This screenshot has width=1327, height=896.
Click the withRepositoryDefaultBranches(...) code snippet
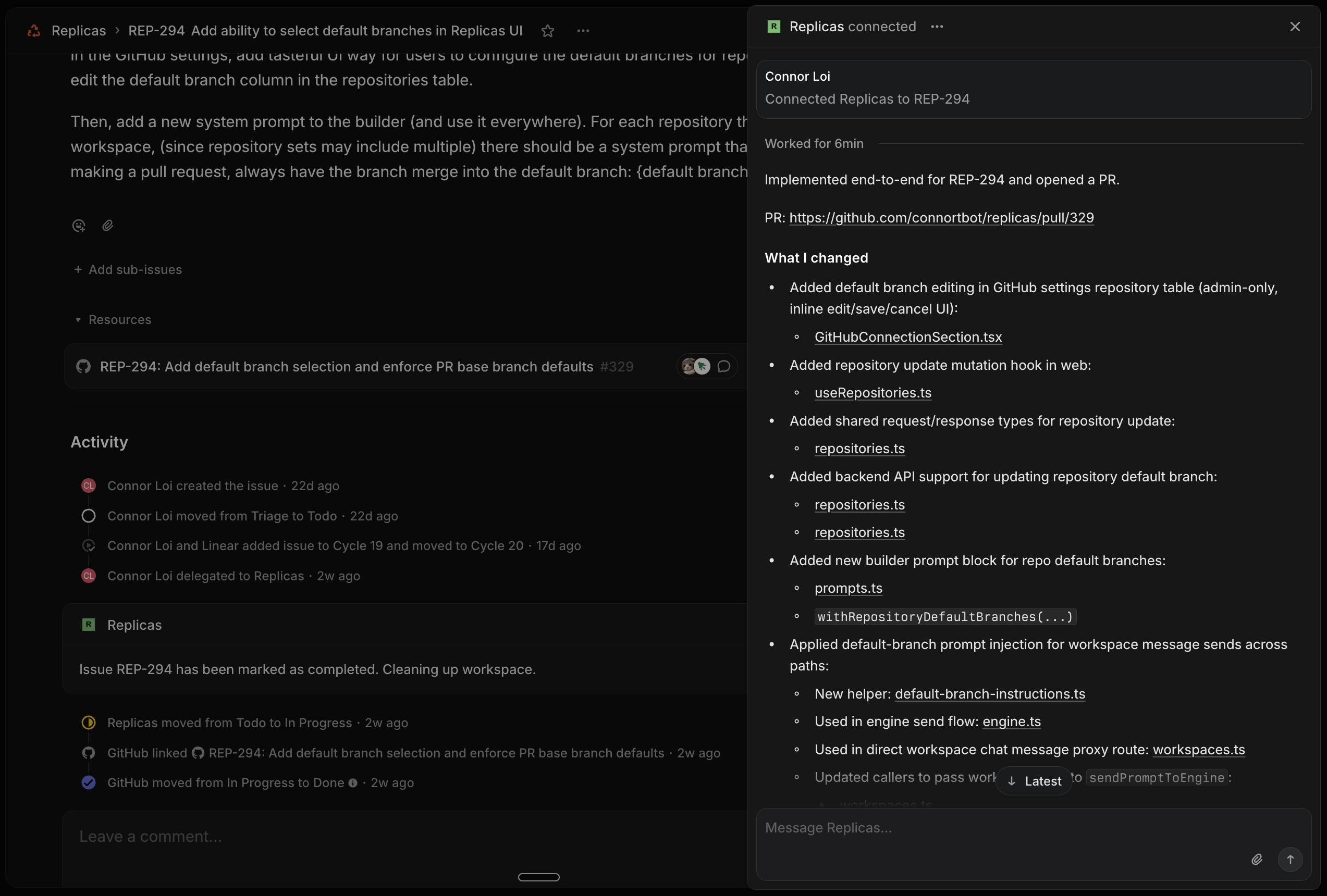pyautogui.click(x=945, y=617)
